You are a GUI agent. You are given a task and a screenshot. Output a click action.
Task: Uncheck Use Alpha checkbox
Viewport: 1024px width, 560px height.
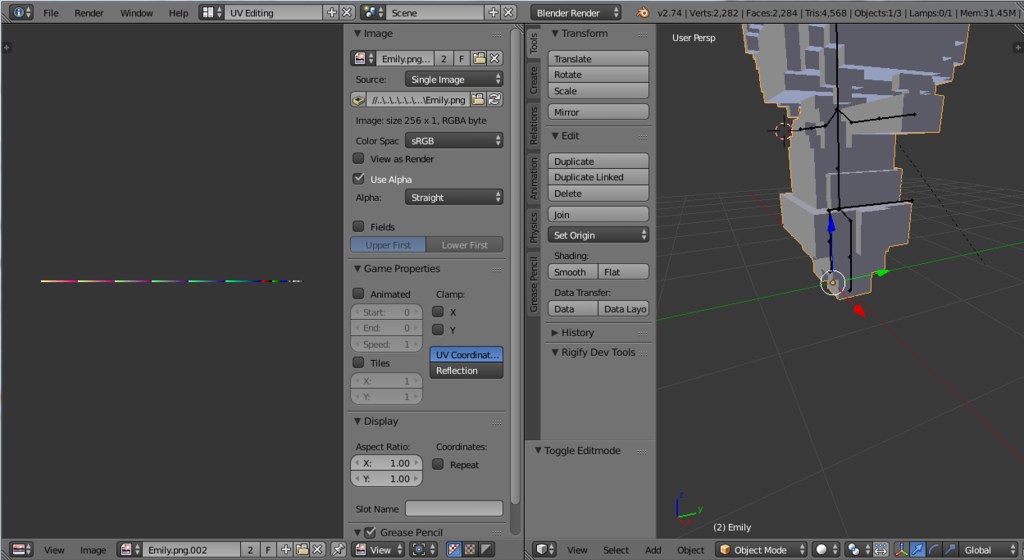click(359, 179)
